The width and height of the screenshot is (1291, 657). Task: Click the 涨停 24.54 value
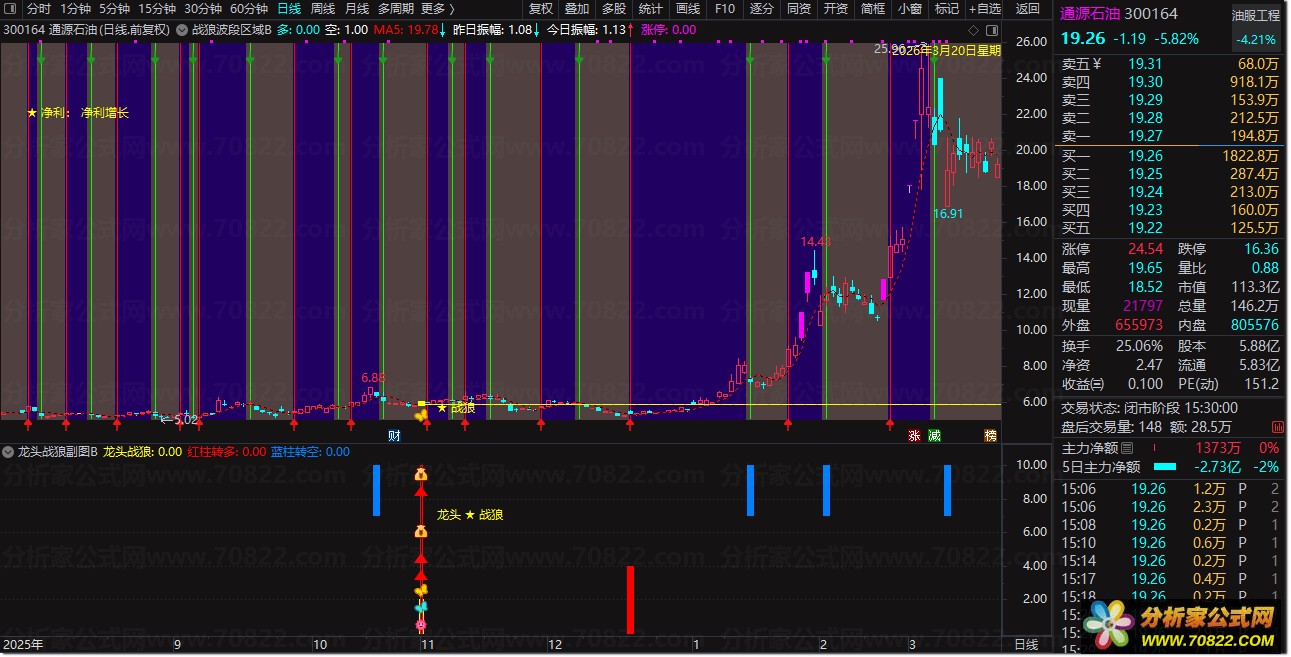1145,249
